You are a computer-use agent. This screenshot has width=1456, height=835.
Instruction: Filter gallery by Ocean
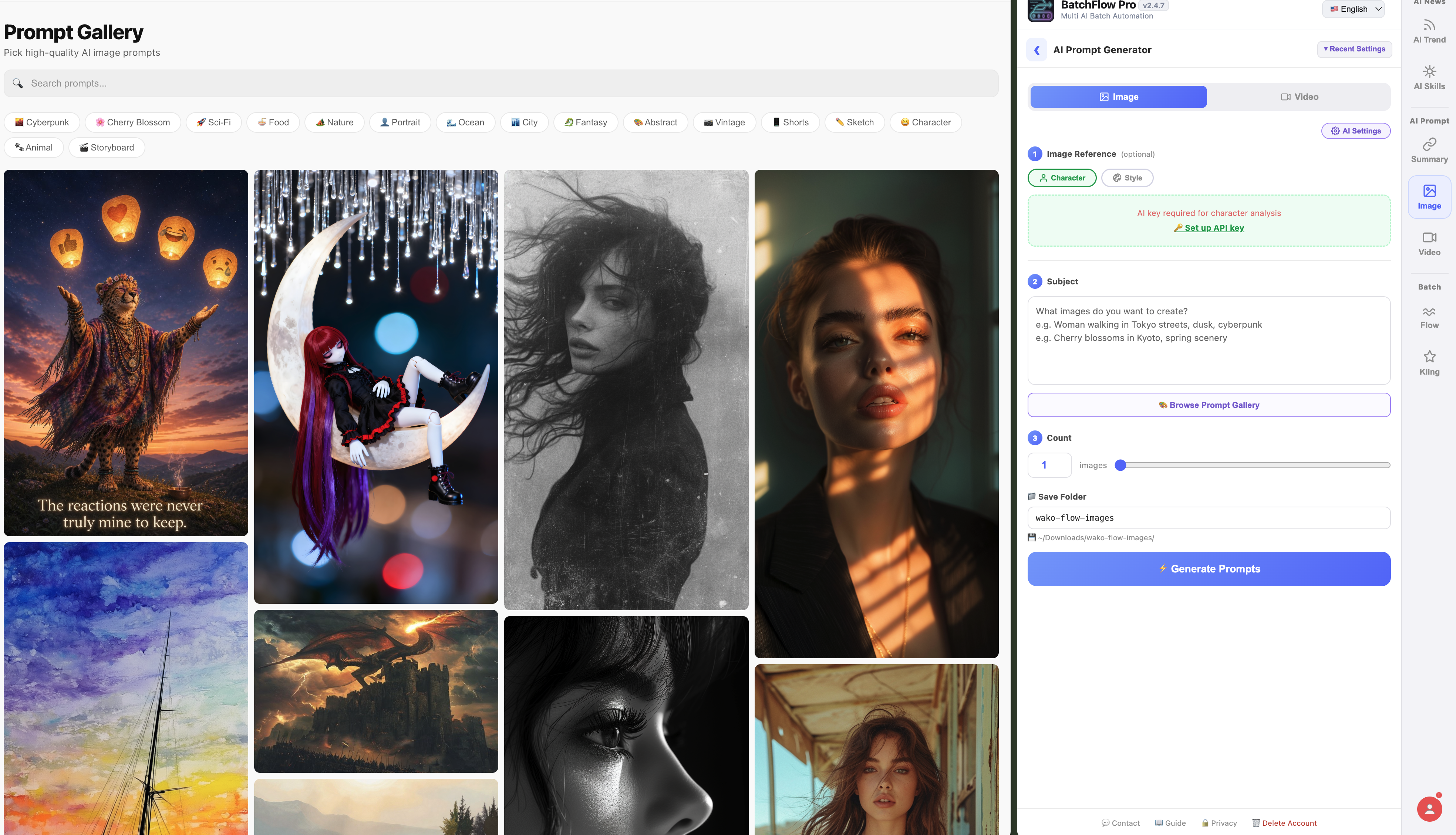[x=465, y=122]
